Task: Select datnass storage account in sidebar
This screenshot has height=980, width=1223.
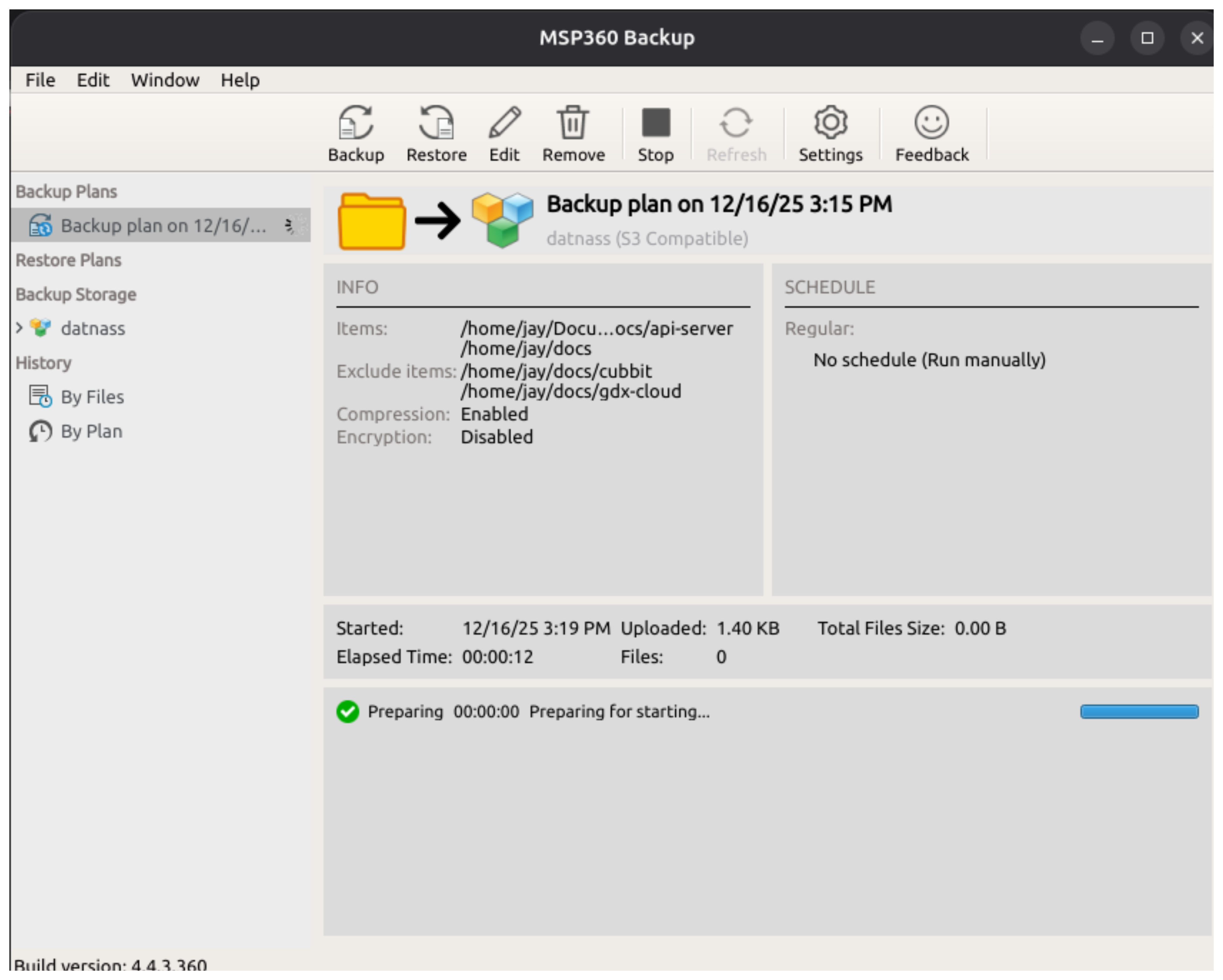Action: (x=92, y=328)
